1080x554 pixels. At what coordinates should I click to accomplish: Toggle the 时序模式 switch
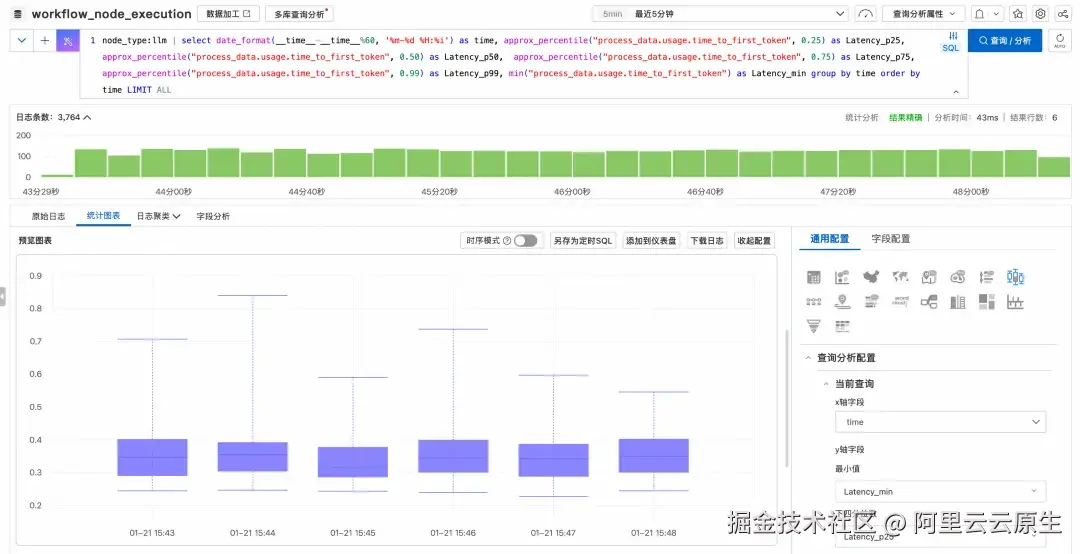click(x=526, y=240)
